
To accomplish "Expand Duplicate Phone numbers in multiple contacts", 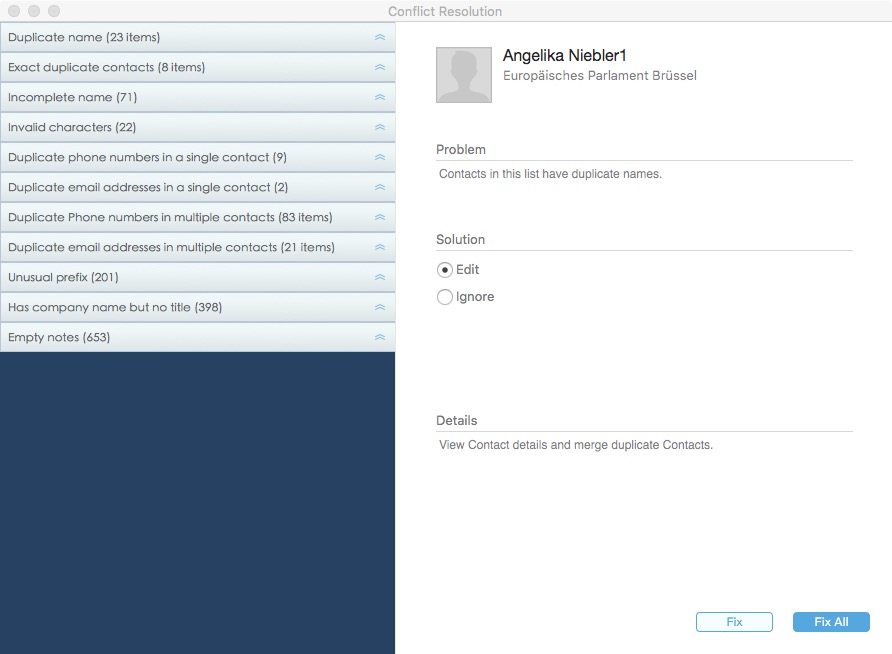I will point(170,217).
